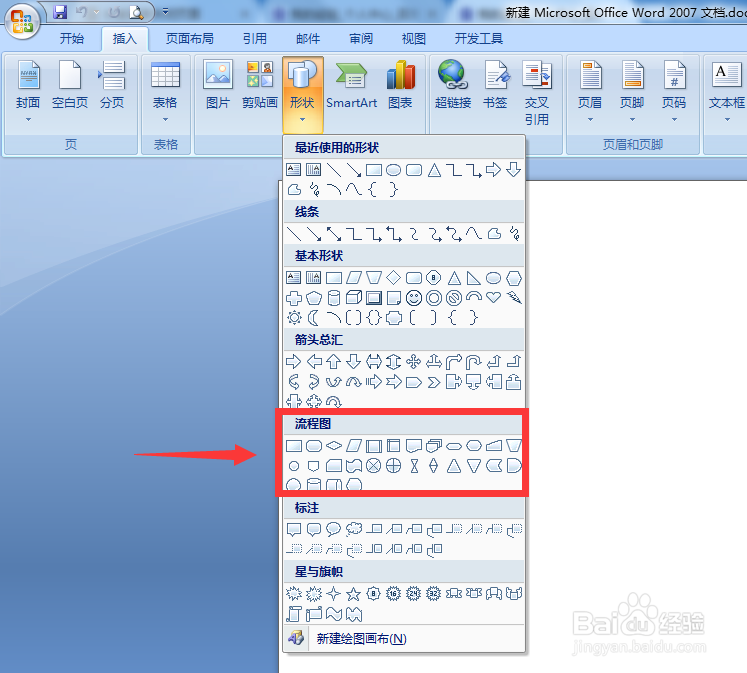Insert a bookmark (书签)
Viewport: 747px width, 673px height.
point(495,85)
